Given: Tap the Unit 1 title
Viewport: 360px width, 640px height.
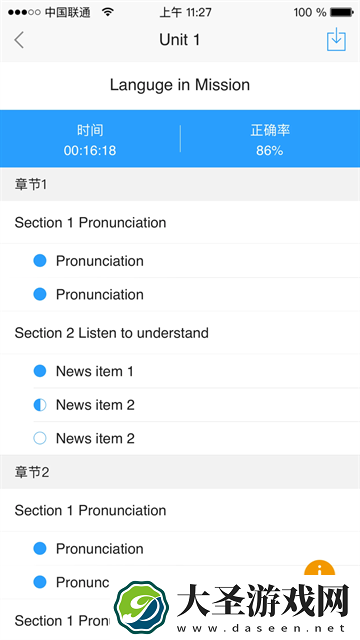Looking at the screenshot, I should 180,40.
